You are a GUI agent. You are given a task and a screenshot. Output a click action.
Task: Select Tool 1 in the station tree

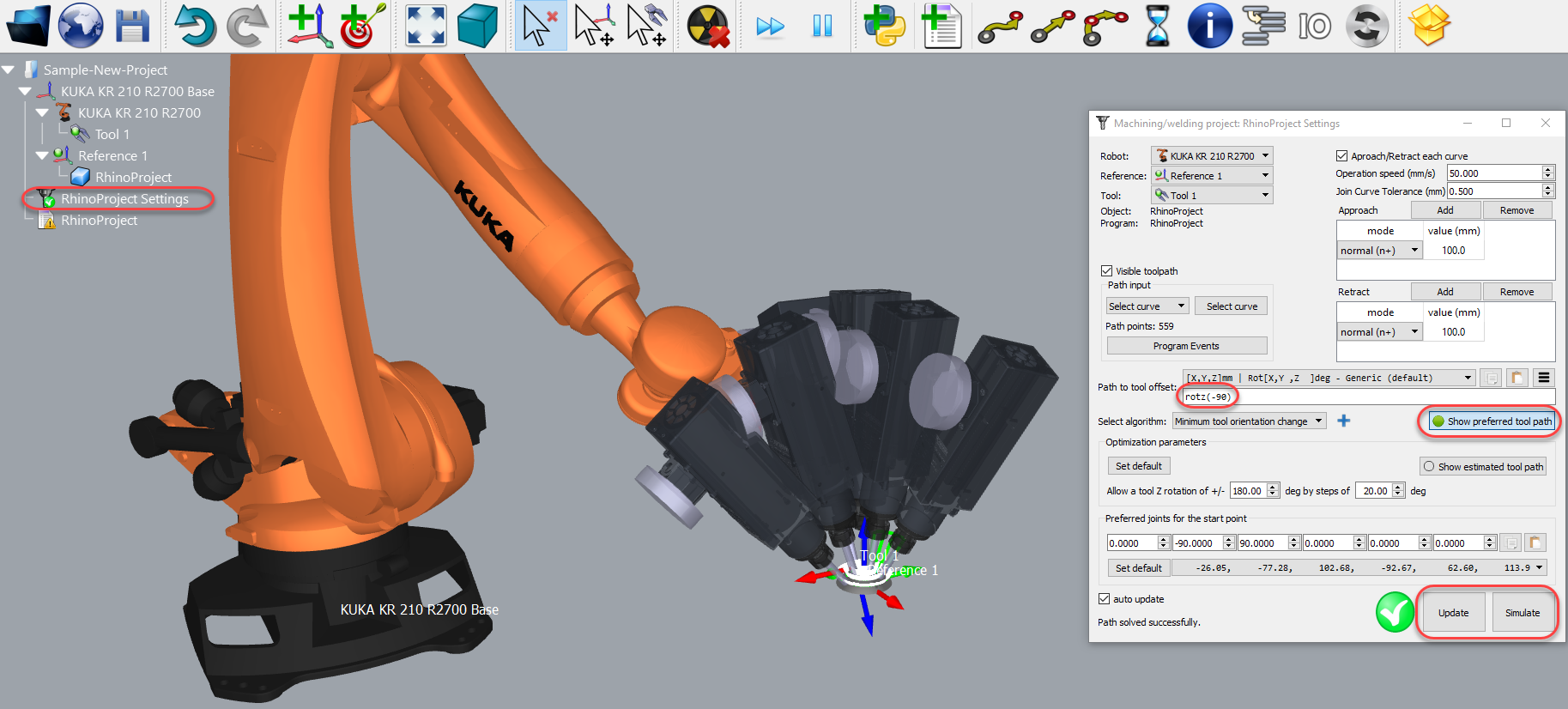pos(112,135)
